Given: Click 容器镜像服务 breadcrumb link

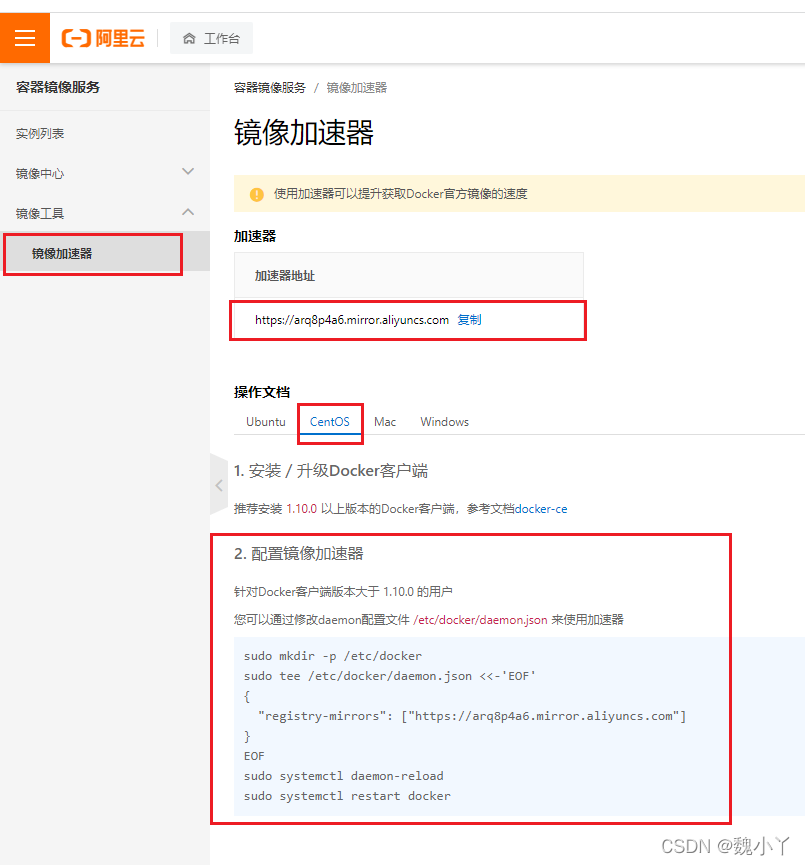Looking at the screenshot, I should (270, 88).
